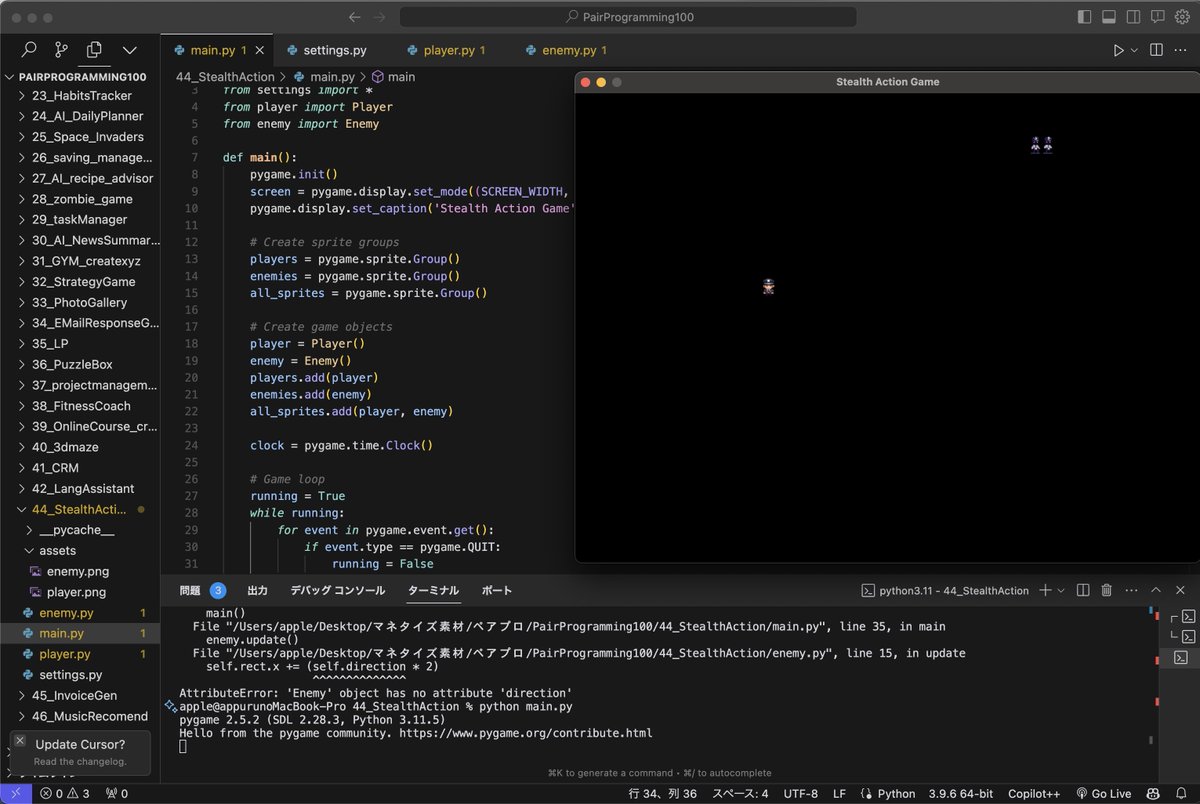
Task: Run the Python file with play button
Action: (1119, 50)
